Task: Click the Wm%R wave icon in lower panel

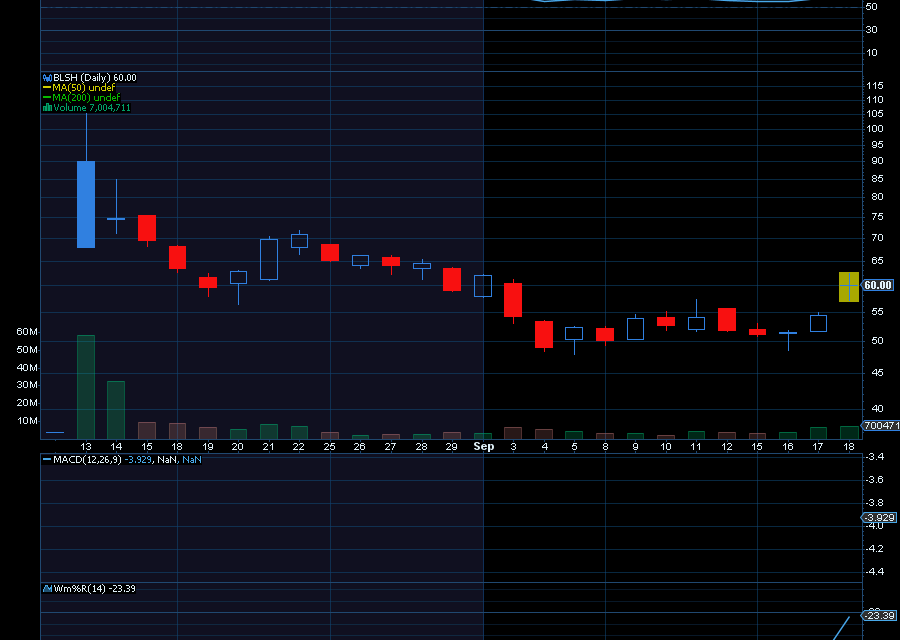Action: click(x=47, y=588)
